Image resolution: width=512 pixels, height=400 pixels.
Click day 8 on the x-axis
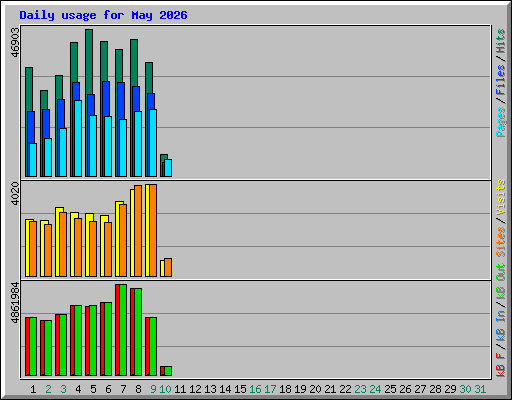pyautogui.click(x=138, y=389)
